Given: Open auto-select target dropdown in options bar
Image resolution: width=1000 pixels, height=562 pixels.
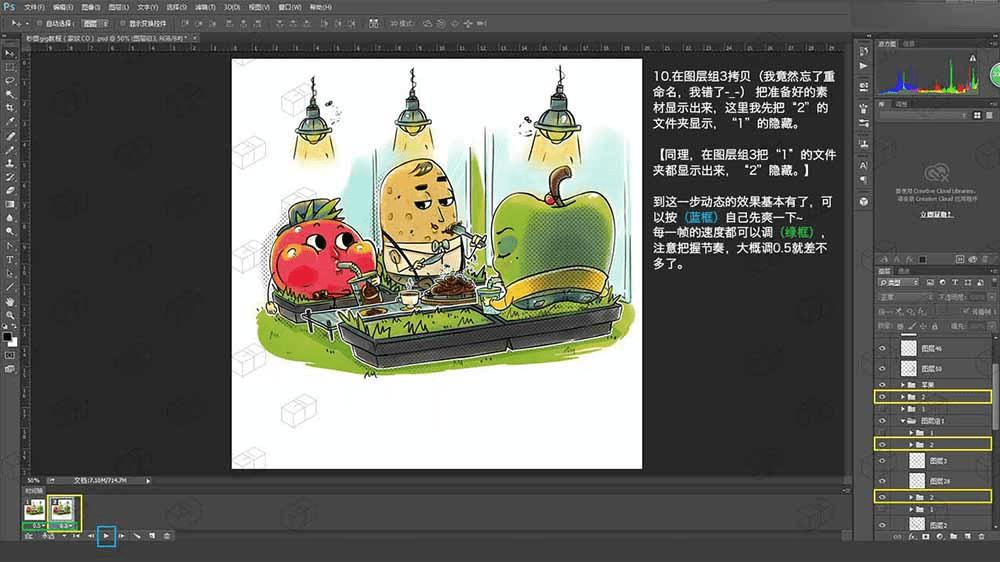Looking at the screenshot, I should coord(95,24).
